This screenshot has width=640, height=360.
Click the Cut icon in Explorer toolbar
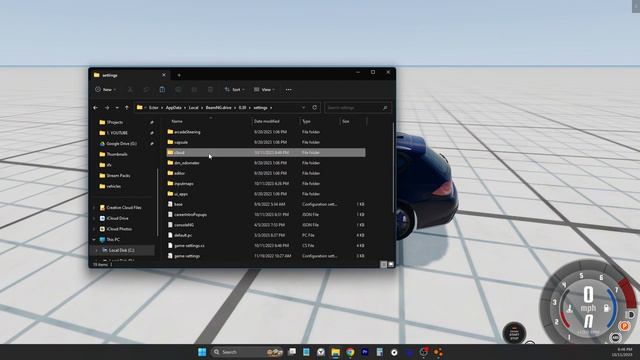point(130,89)
